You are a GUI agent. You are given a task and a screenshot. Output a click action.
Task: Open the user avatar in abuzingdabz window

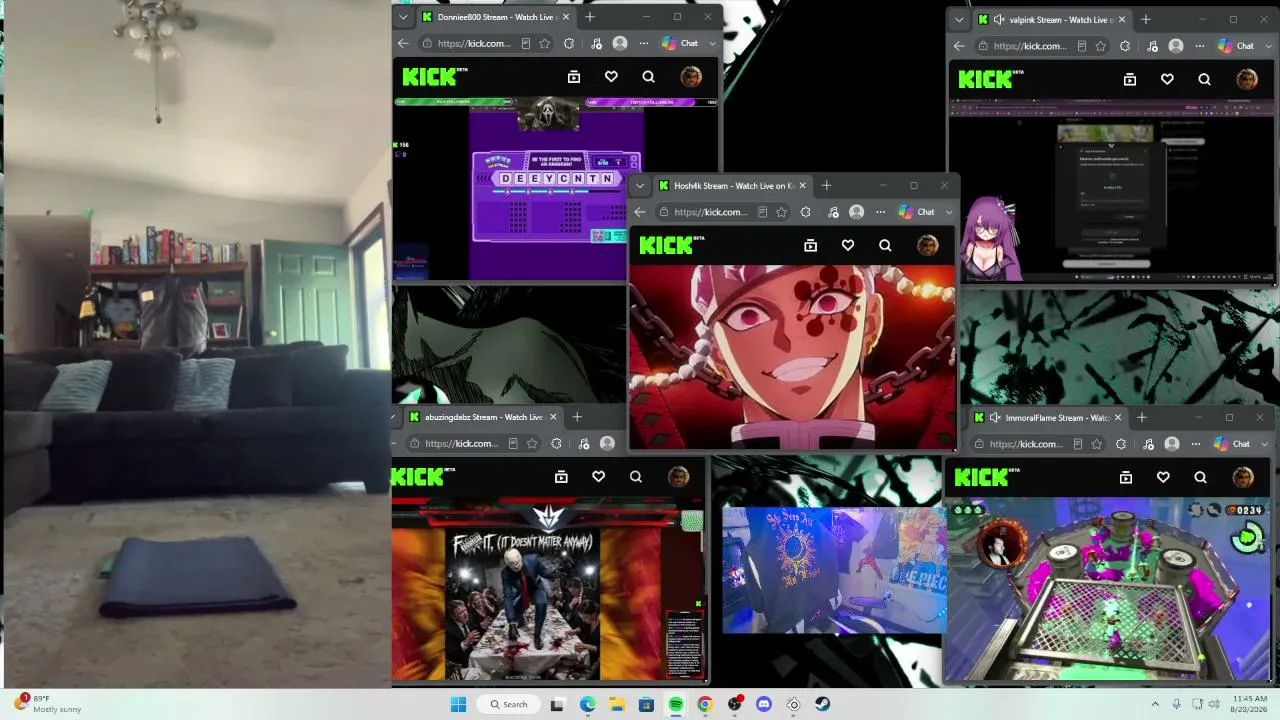(678, 477)
